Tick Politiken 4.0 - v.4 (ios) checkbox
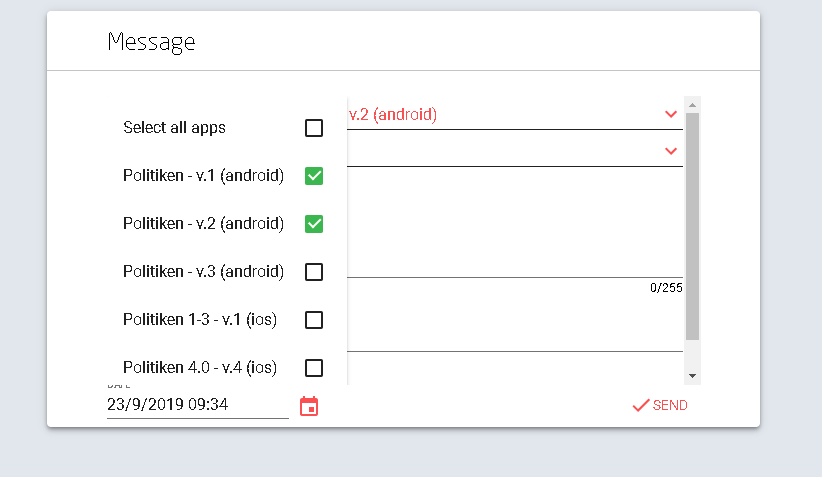 click(x=314, y=368)
